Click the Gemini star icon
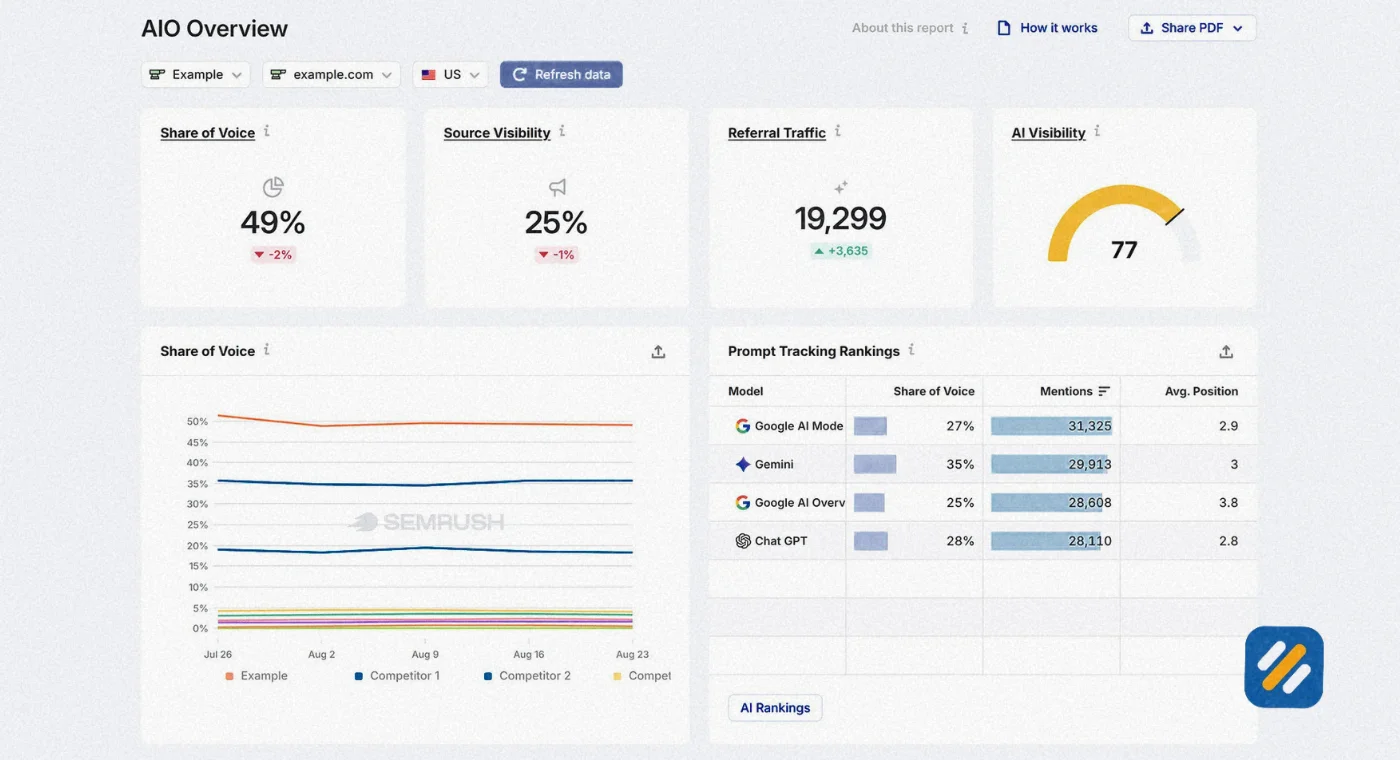The height and width of the screenshot is (760, 1400). [743, 464]
